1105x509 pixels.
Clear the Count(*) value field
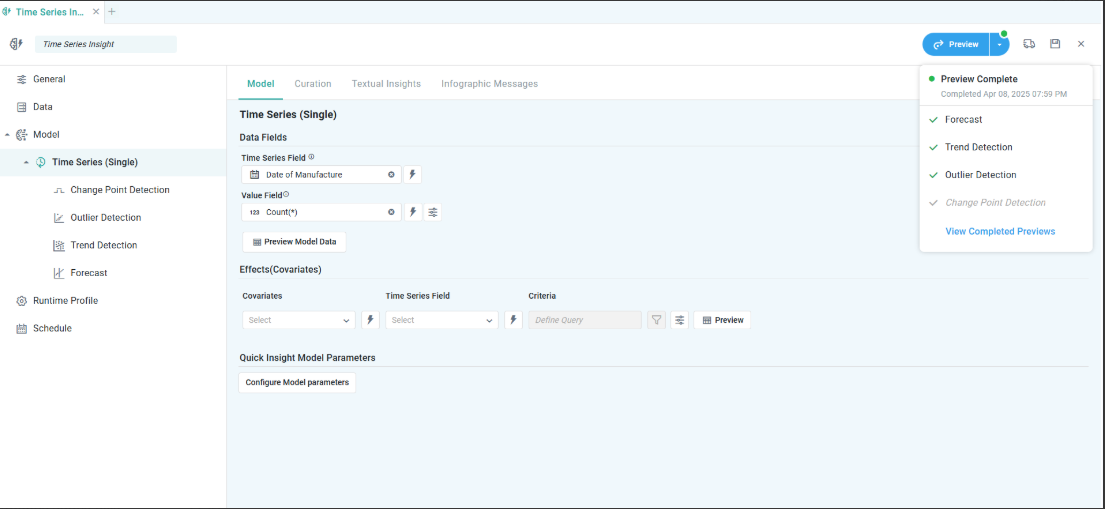(391, 212)
